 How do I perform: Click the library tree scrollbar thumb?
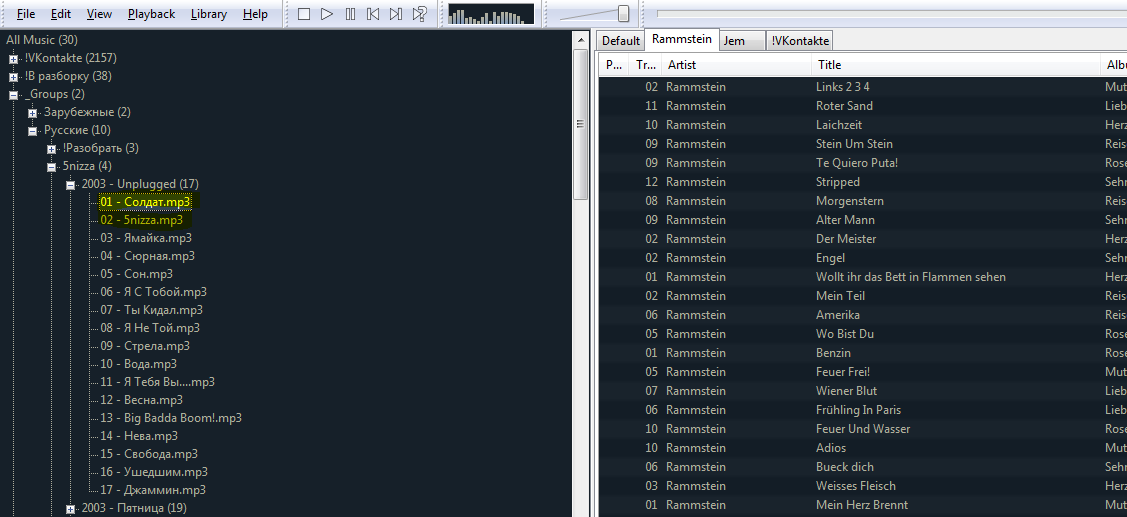point(580,124)
